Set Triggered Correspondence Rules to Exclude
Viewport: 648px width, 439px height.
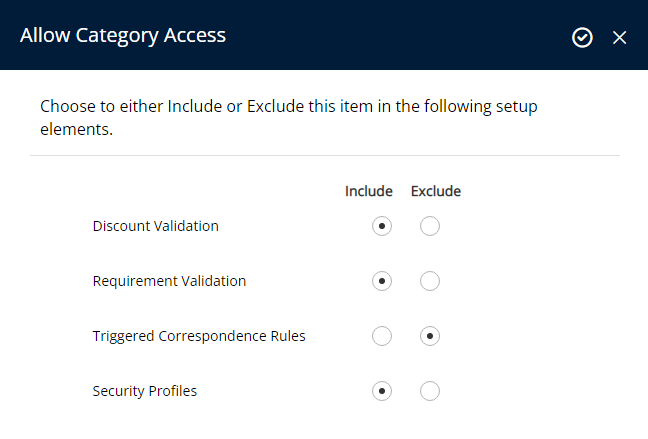click(430, 336)
